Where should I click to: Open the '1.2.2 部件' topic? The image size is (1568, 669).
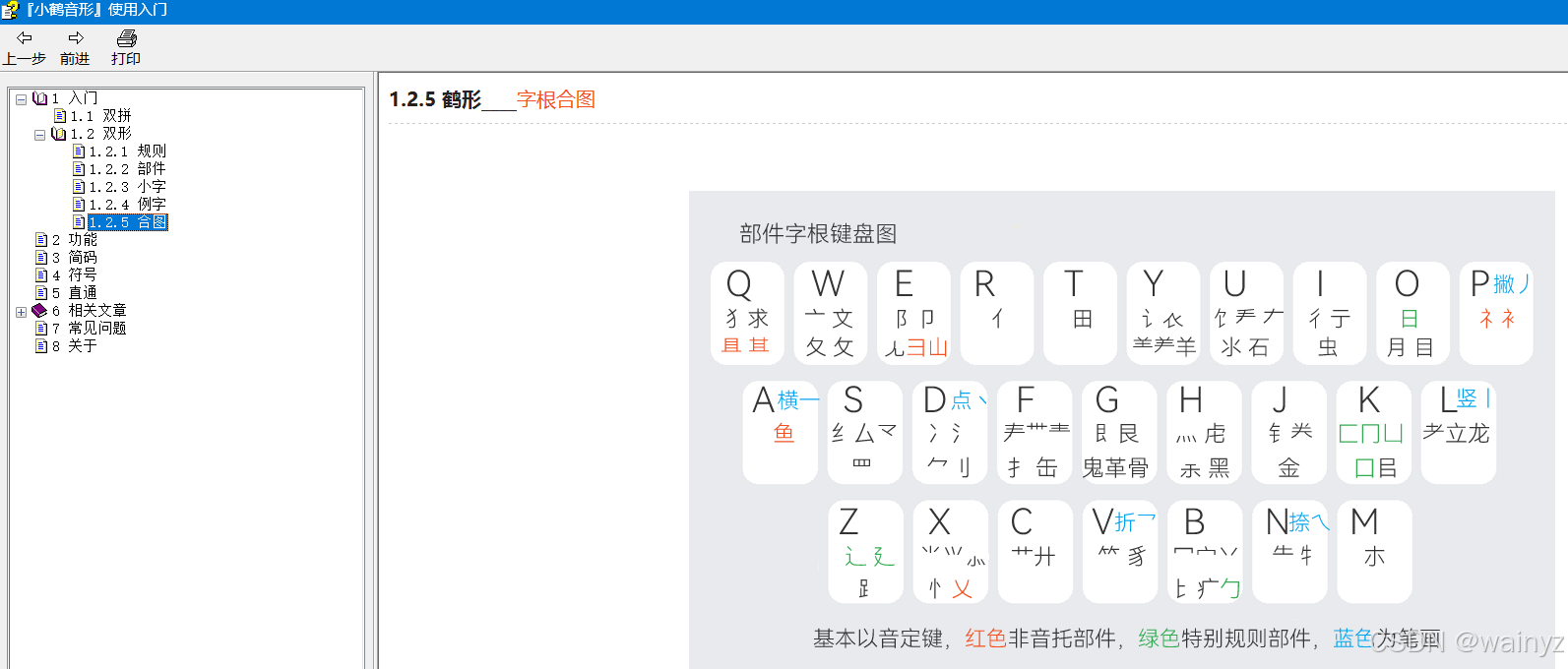tap(127, 169)
